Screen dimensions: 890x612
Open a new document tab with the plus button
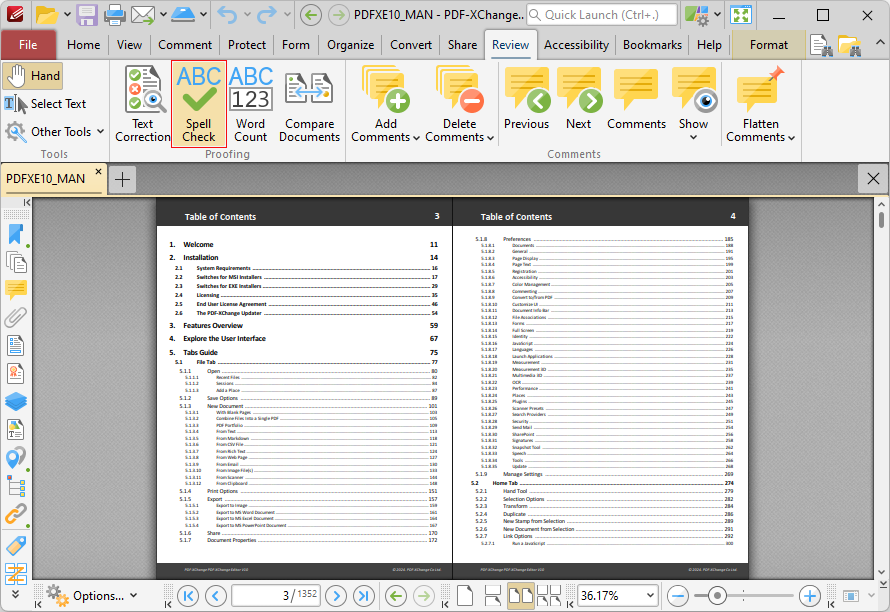(x=122, y=179)
